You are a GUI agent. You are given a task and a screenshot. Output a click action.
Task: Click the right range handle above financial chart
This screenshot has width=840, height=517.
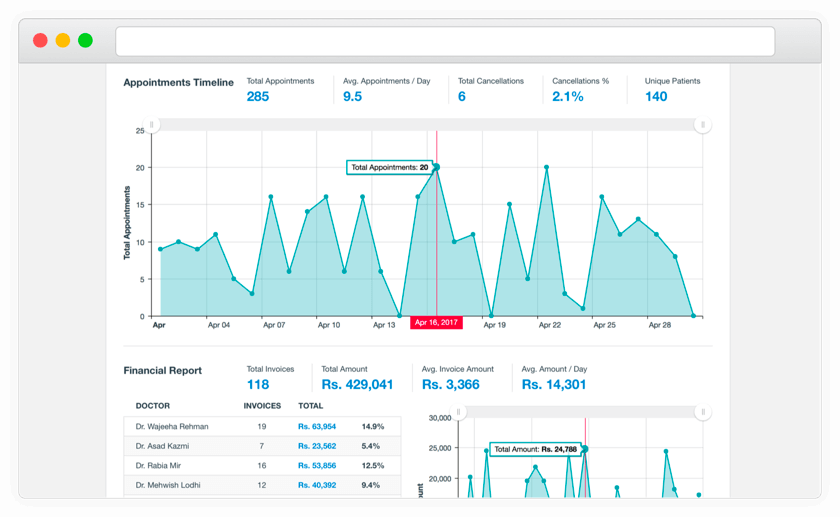pos(702,411)
